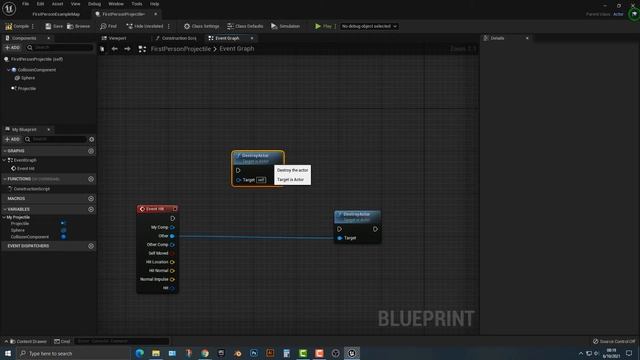Add a new function with plus icon

click(91, 179)
